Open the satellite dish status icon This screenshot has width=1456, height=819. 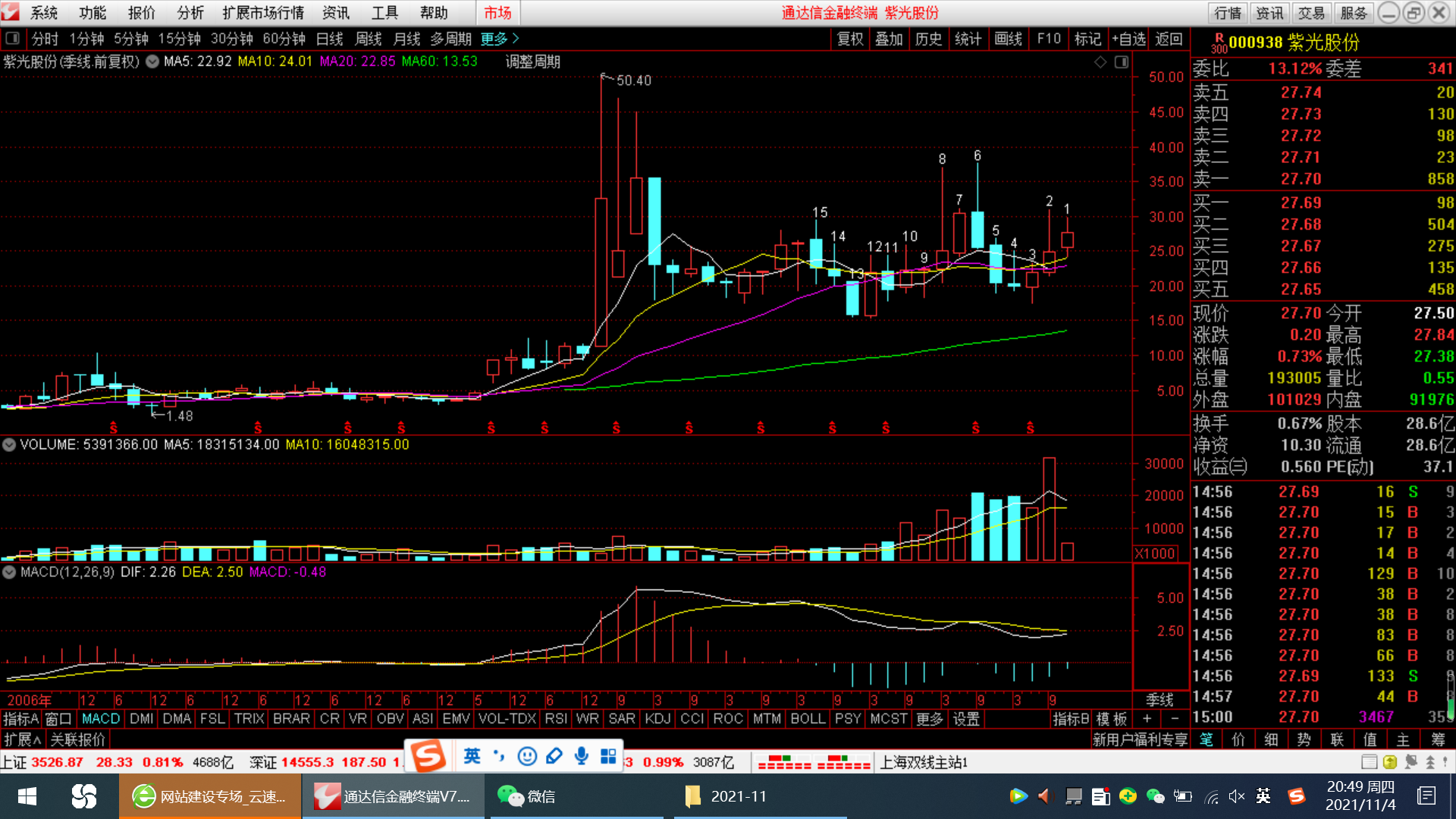(1411, 762)
